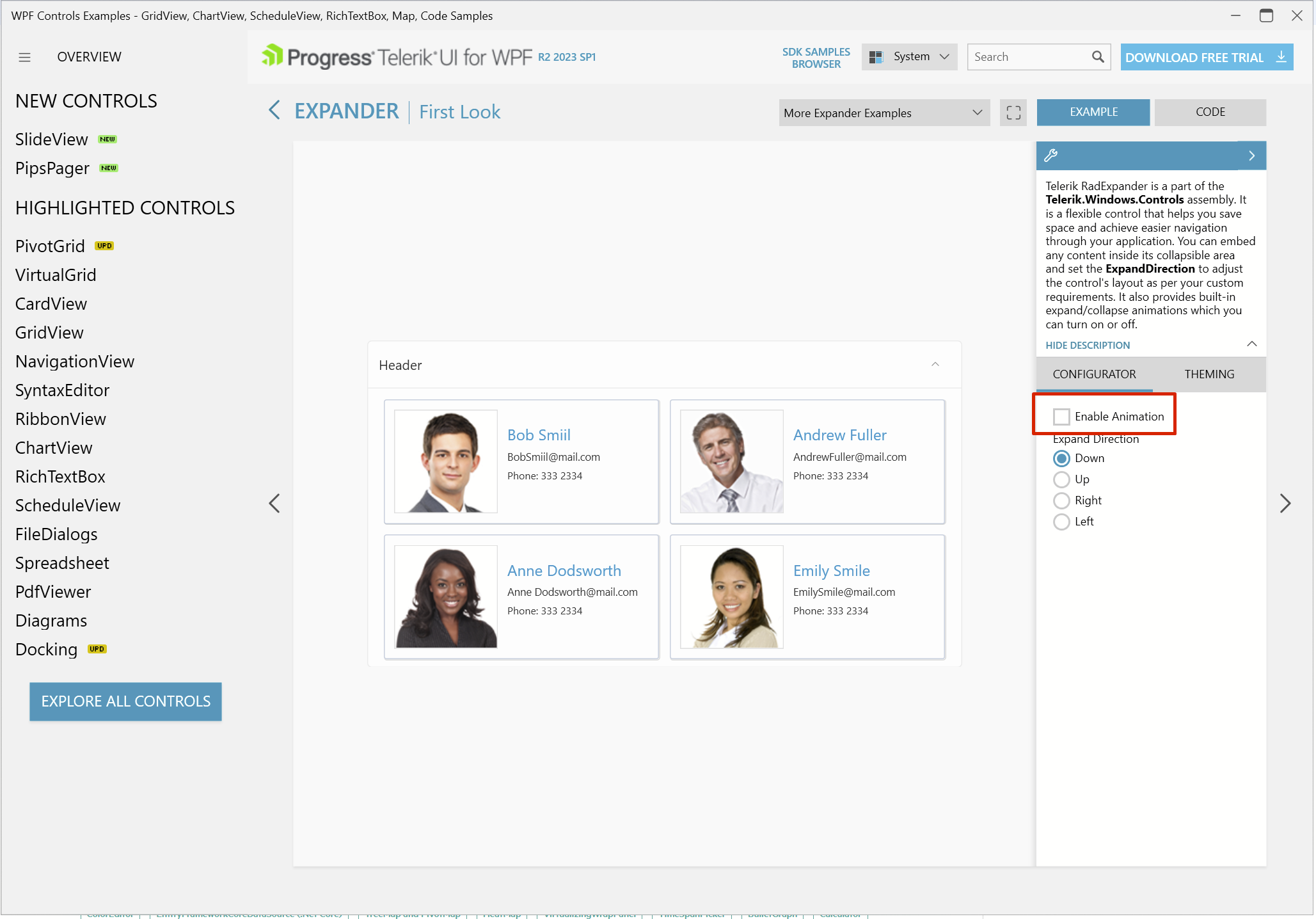Switch to the THEMING tab
The width and height of the screenshot is (1316, 919).
(1209, 374)
